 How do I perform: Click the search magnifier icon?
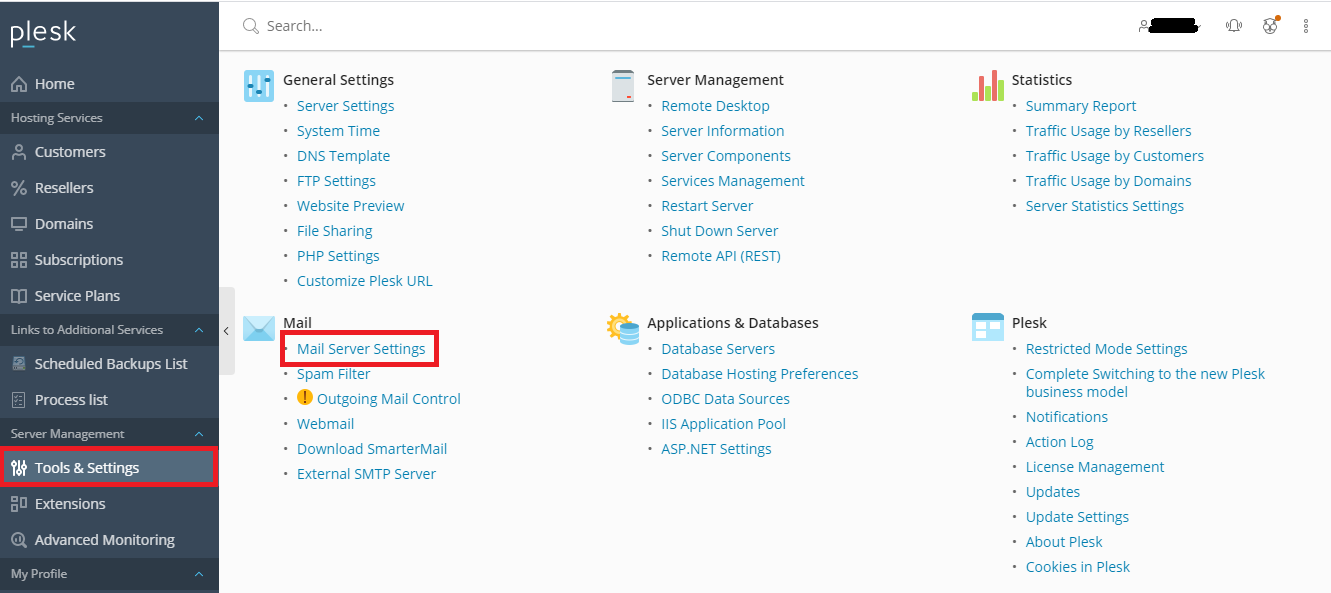click(x=251, y=26)
